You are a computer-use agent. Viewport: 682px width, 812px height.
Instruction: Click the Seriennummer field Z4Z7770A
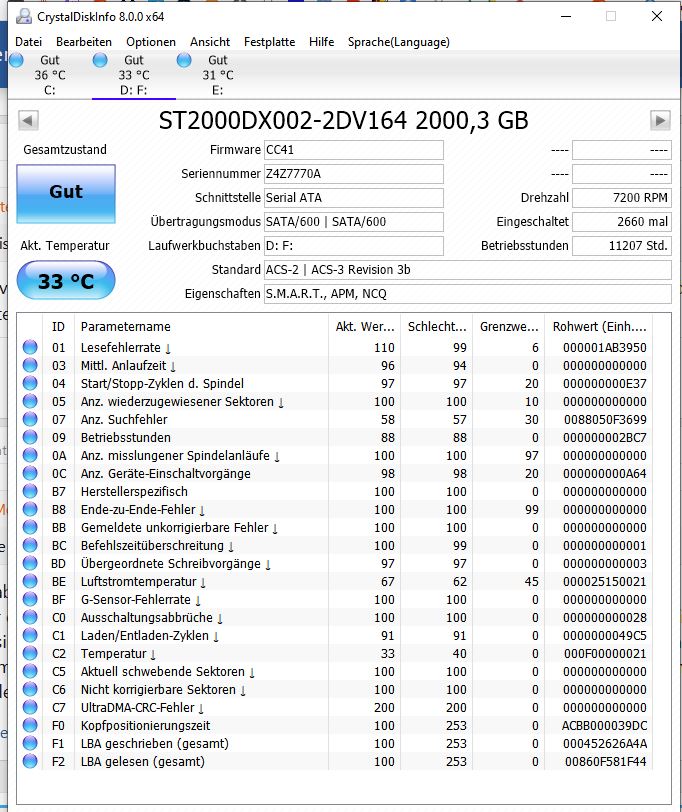pos(354,173)
